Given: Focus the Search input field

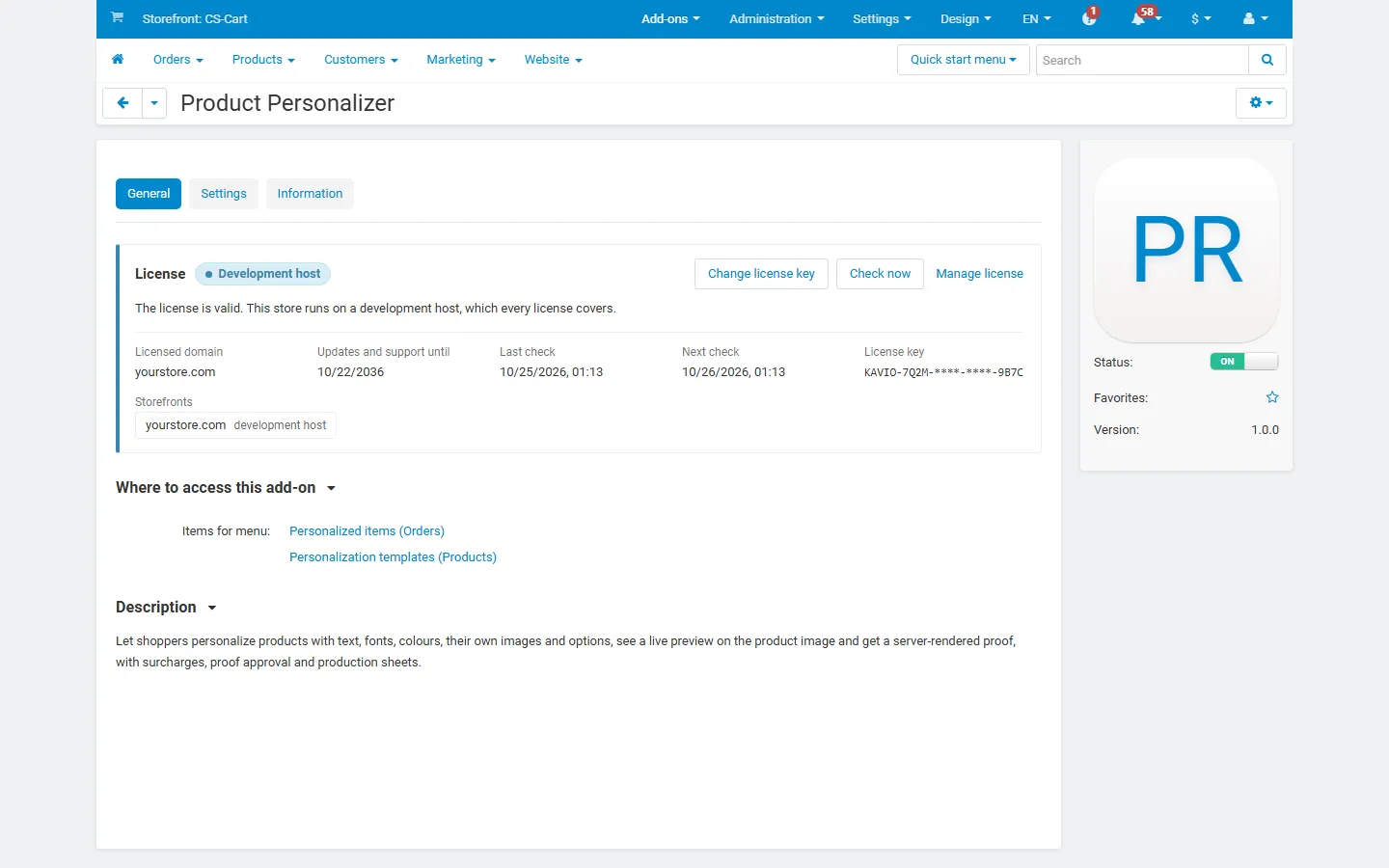Looking at the screenshot, I should click(x=1142, y=60).
